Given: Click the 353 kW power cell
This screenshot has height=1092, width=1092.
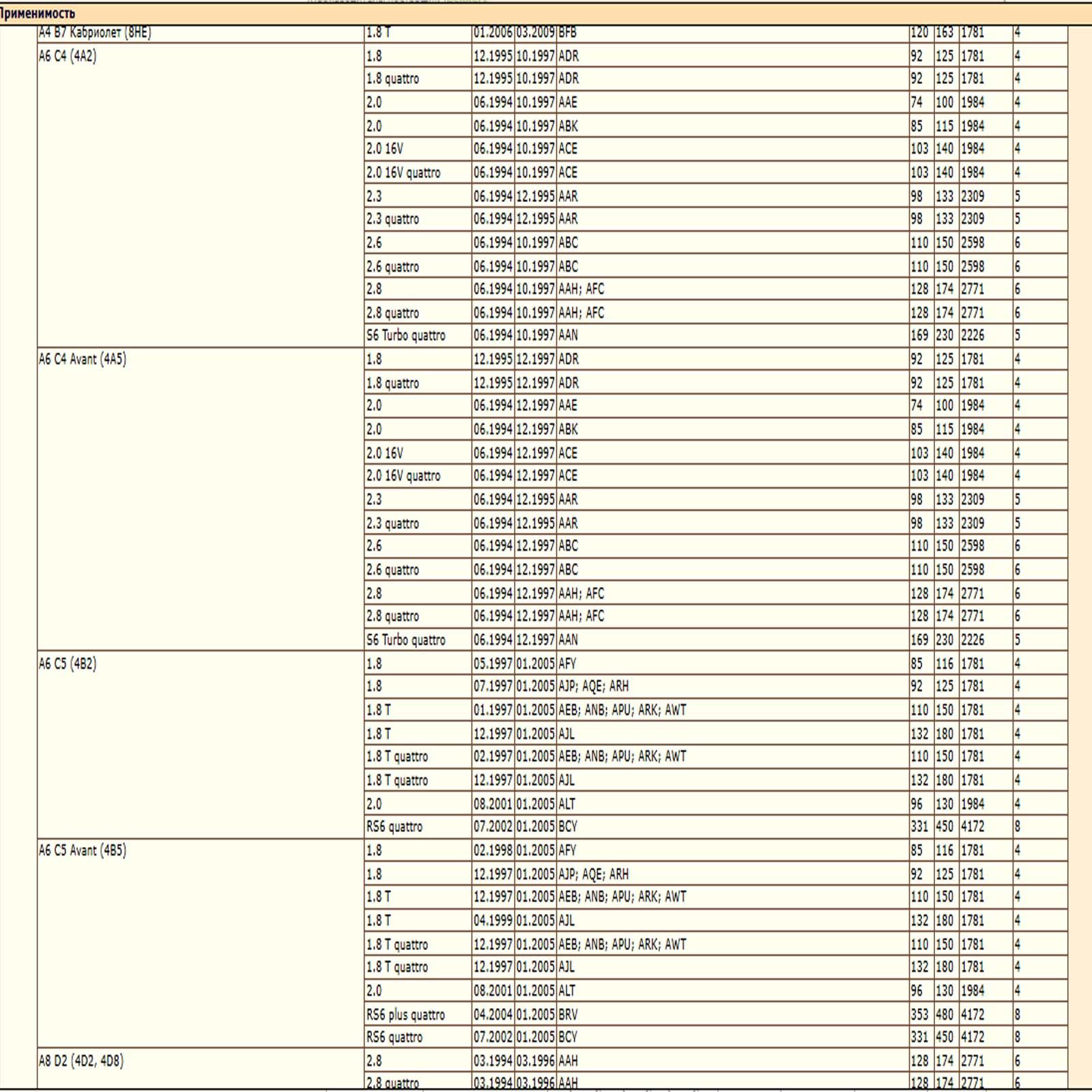Looking at the screenshot, I should point(919,1015).
